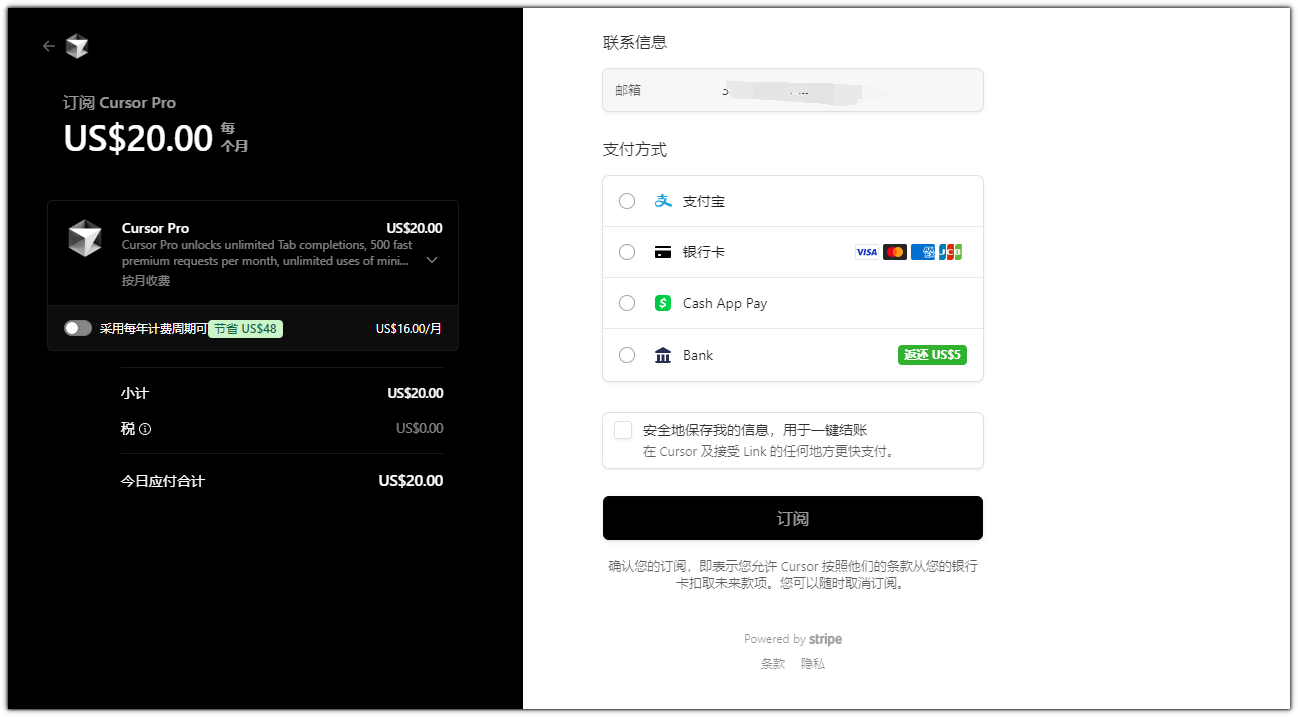This screenshot has height=717, width=1298.
Task: Click the 支付宝 payment option label
Action: (x=704, y=201)
